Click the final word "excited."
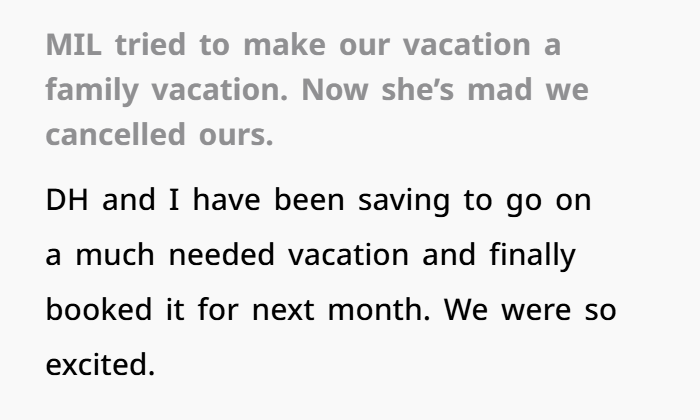 pos(100,365)
